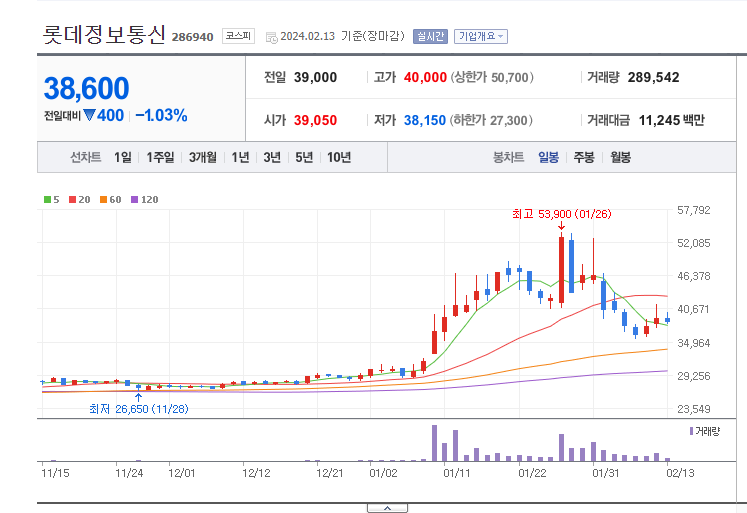Click the 57,792 price axis label
Screen dimensions: 747x513
694,210
